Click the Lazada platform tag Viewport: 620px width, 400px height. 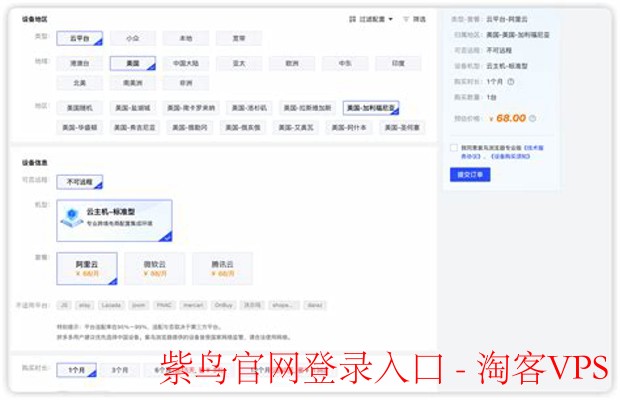click(x=111, y=305)
